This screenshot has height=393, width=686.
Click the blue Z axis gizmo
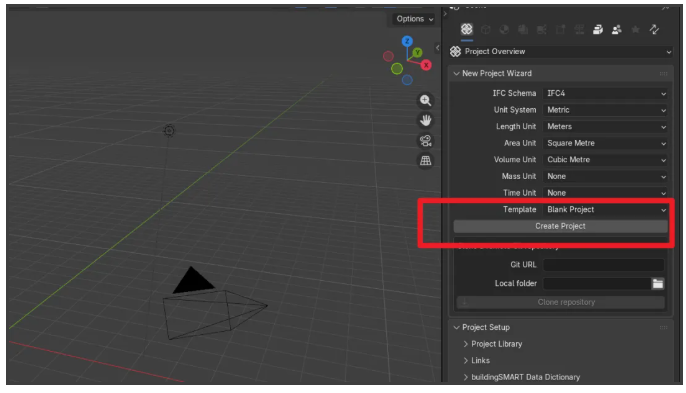coord(407,41)
